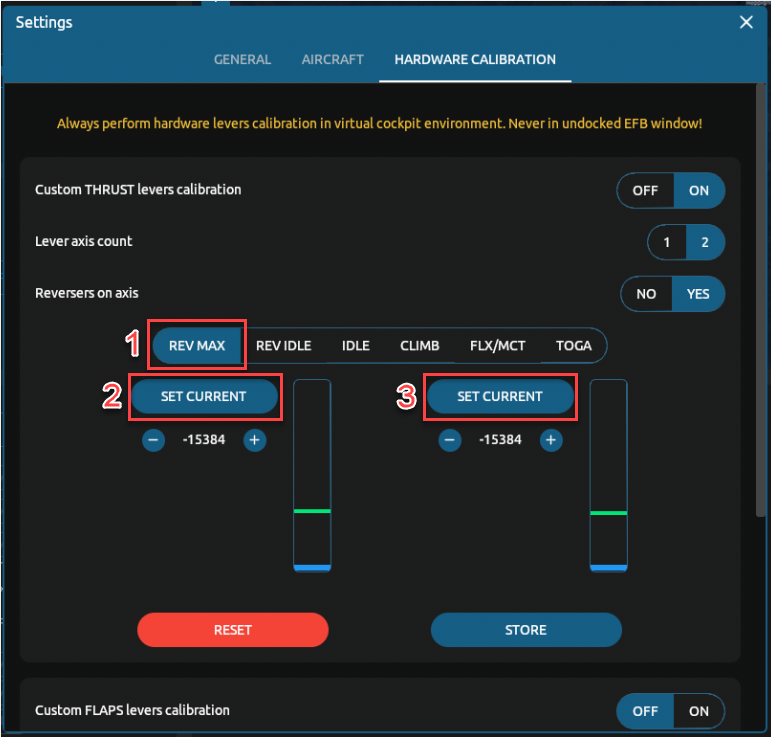Turn Custom FLAPS levers calibration OFF
Viewport: 771px width, 737px height.
click(x=645, y=711)
